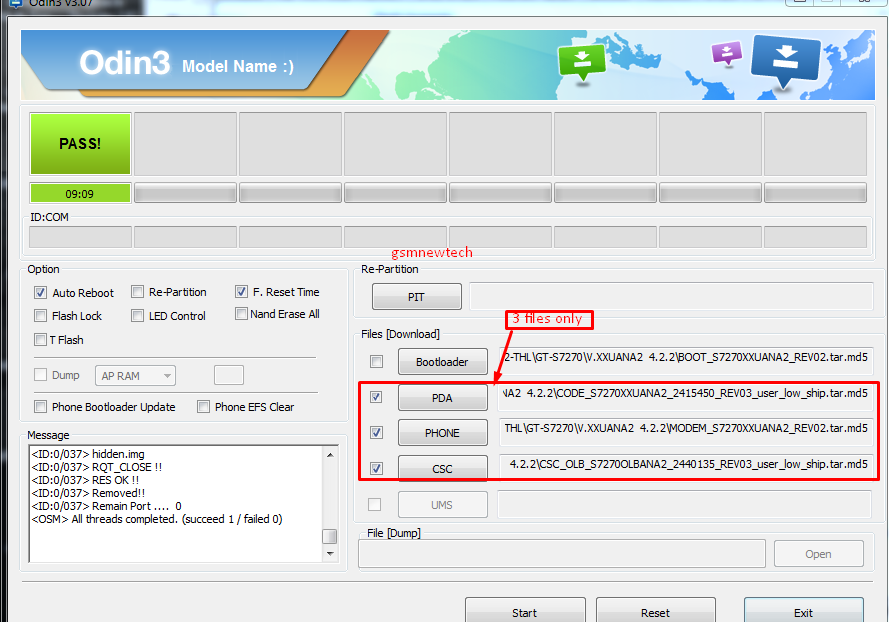Click the small field beside AP RAM
Viewport: 889px width, 622px height.
[229, 375]
